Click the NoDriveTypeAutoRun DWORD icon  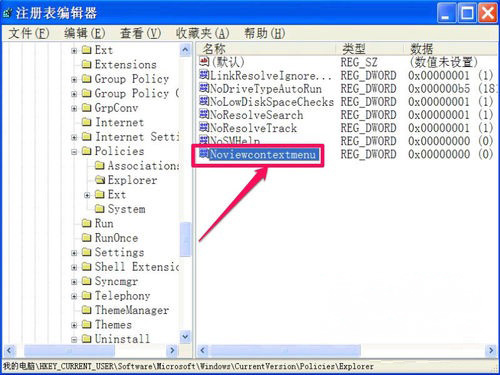tap(204, 88)
